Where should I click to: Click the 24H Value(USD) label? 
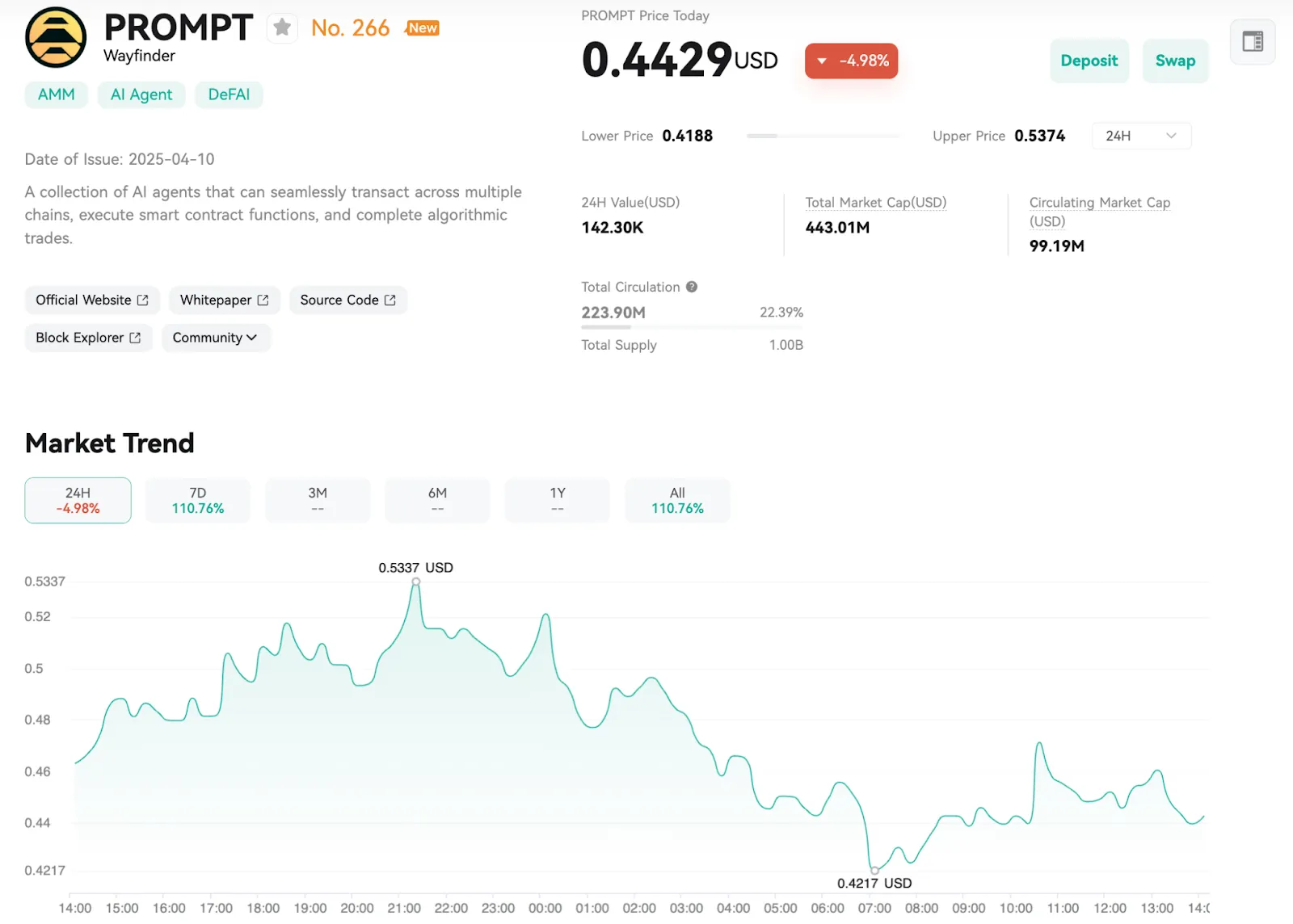pos(630,203)
